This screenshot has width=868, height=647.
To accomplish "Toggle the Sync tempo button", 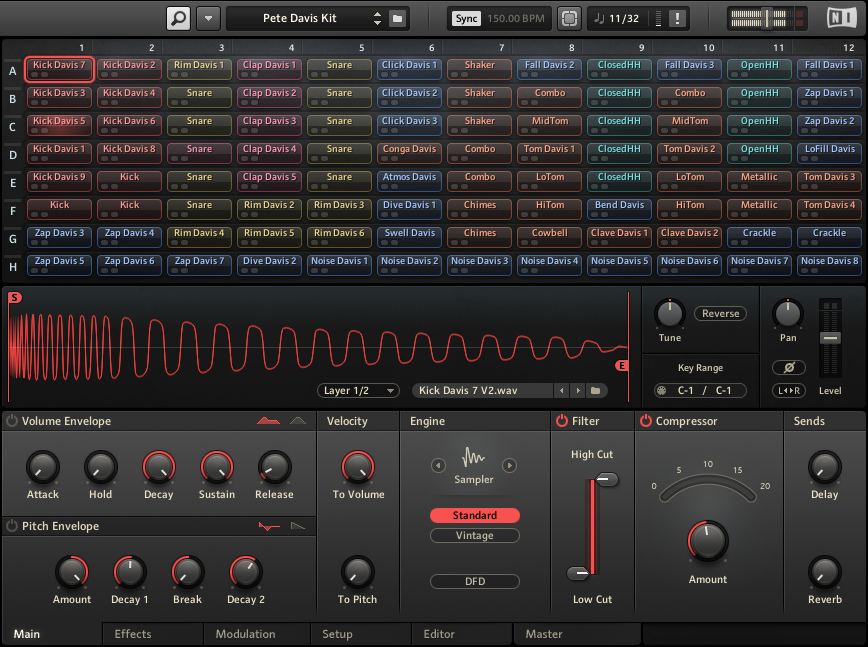I will [466, 18].
